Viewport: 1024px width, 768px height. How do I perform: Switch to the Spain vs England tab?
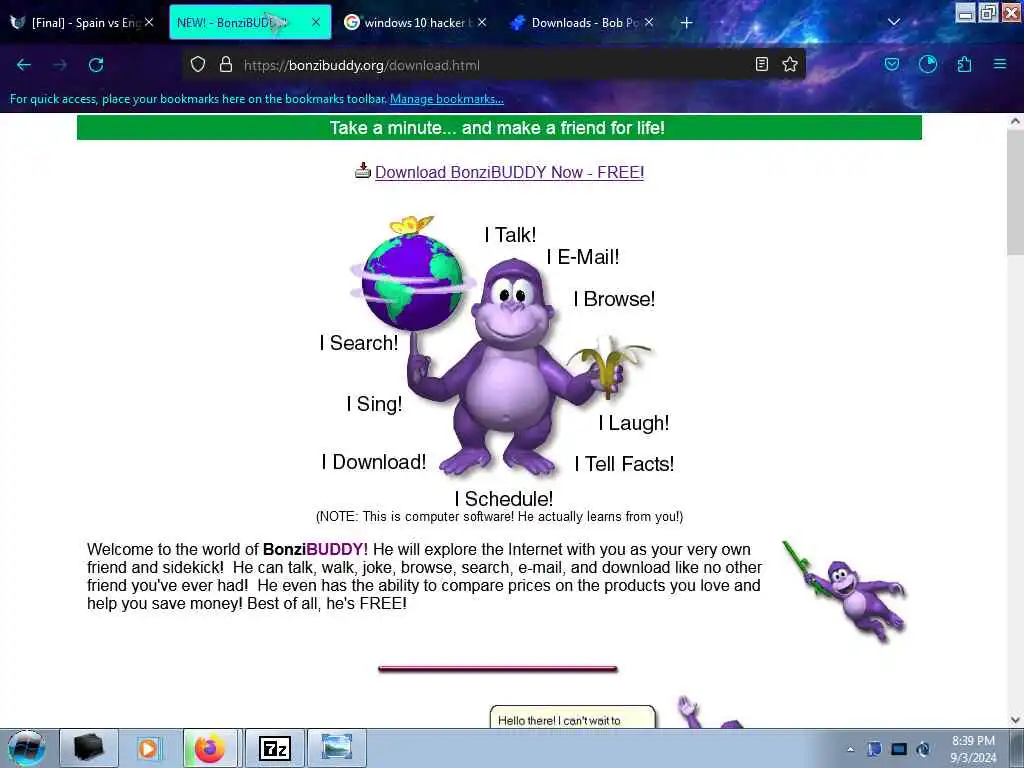click(x=82, y=22)
